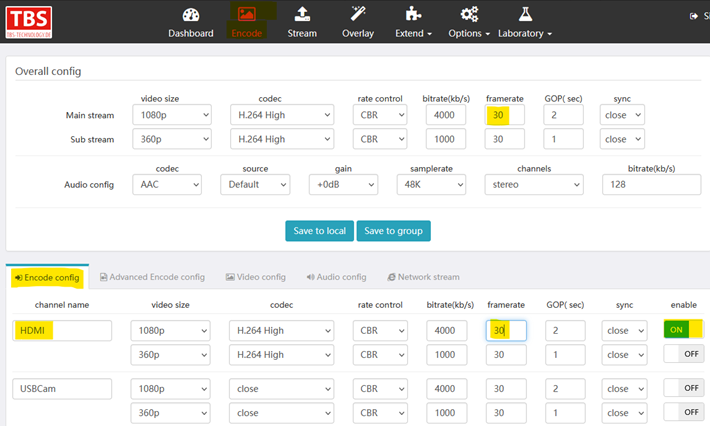Enable the USBCam 1080p stream toggle
710x426 pixels.
(683, 387)
